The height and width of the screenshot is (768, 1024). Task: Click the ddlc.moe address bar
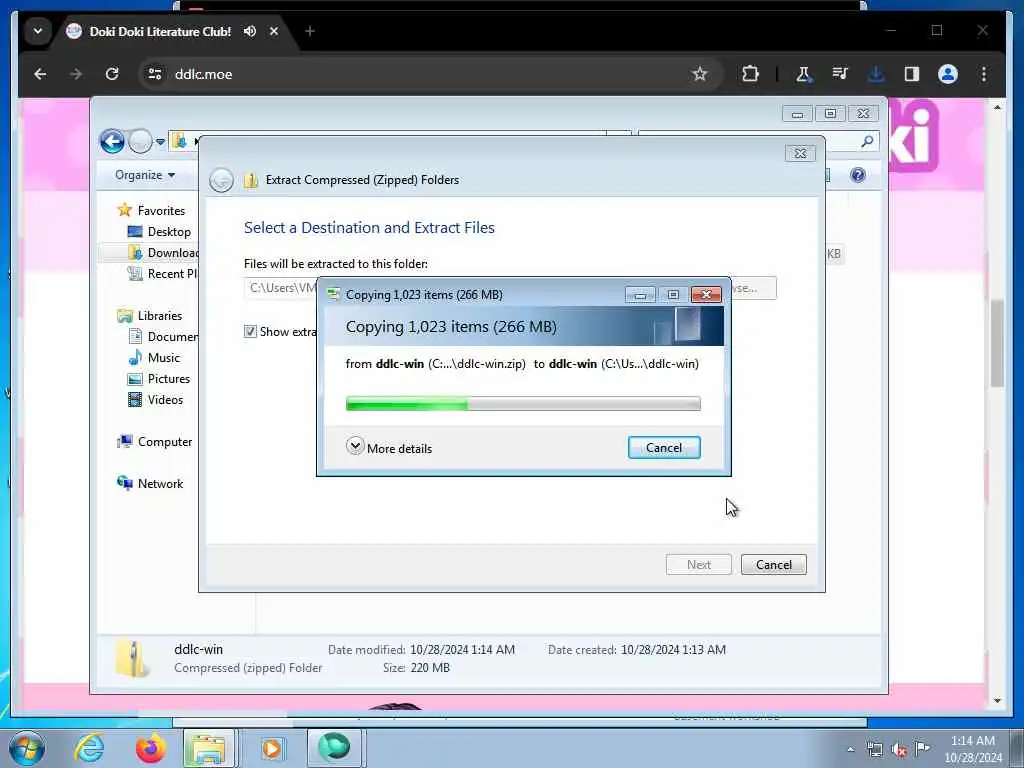coord(428,74)
